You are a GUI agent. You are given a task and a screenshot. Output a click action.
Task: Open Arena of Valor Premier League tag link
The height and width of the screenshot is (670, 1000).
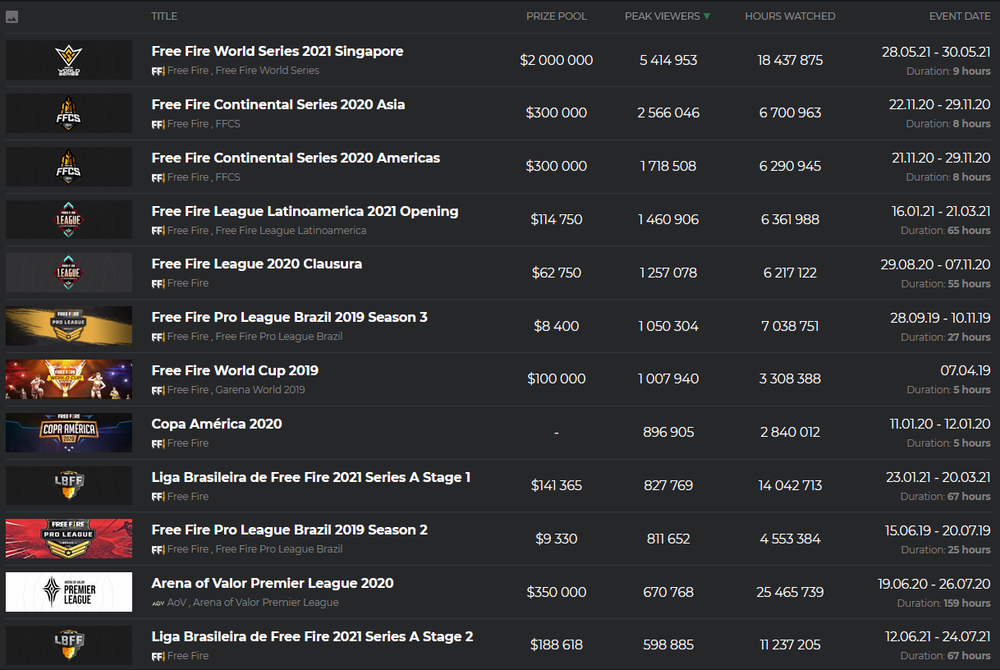pyautogui.click(x=266, y=602)
